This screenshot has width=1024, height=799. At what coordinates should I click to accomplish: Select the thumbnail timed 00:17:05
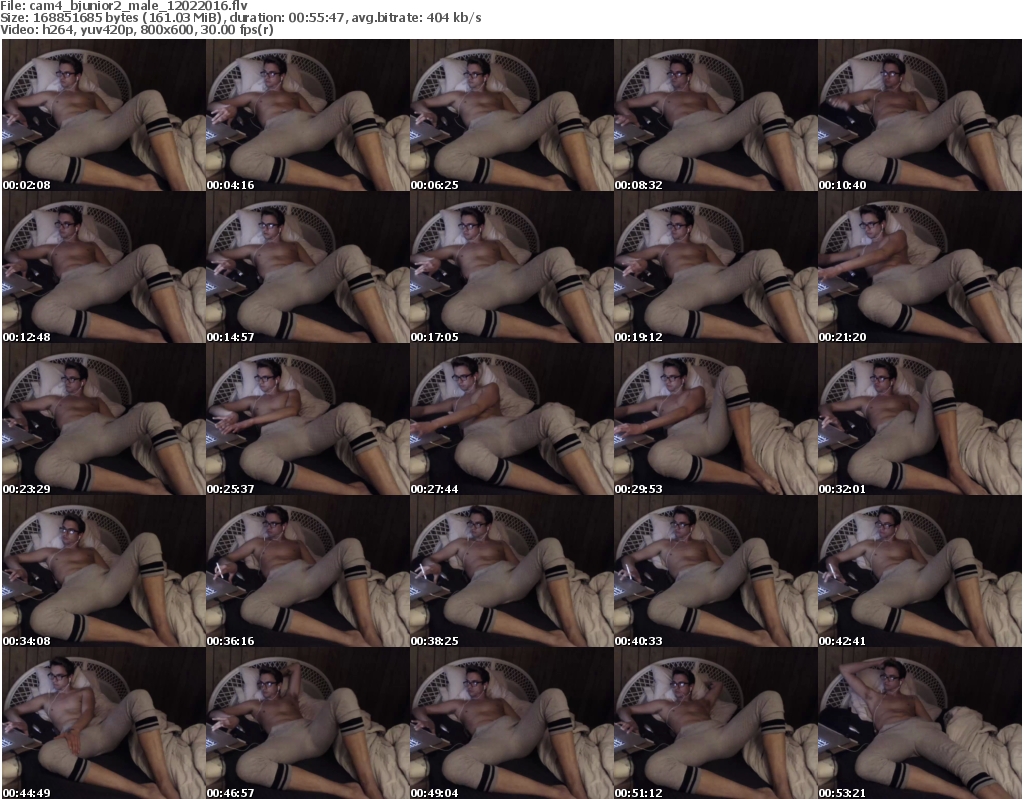coord(511,267)
